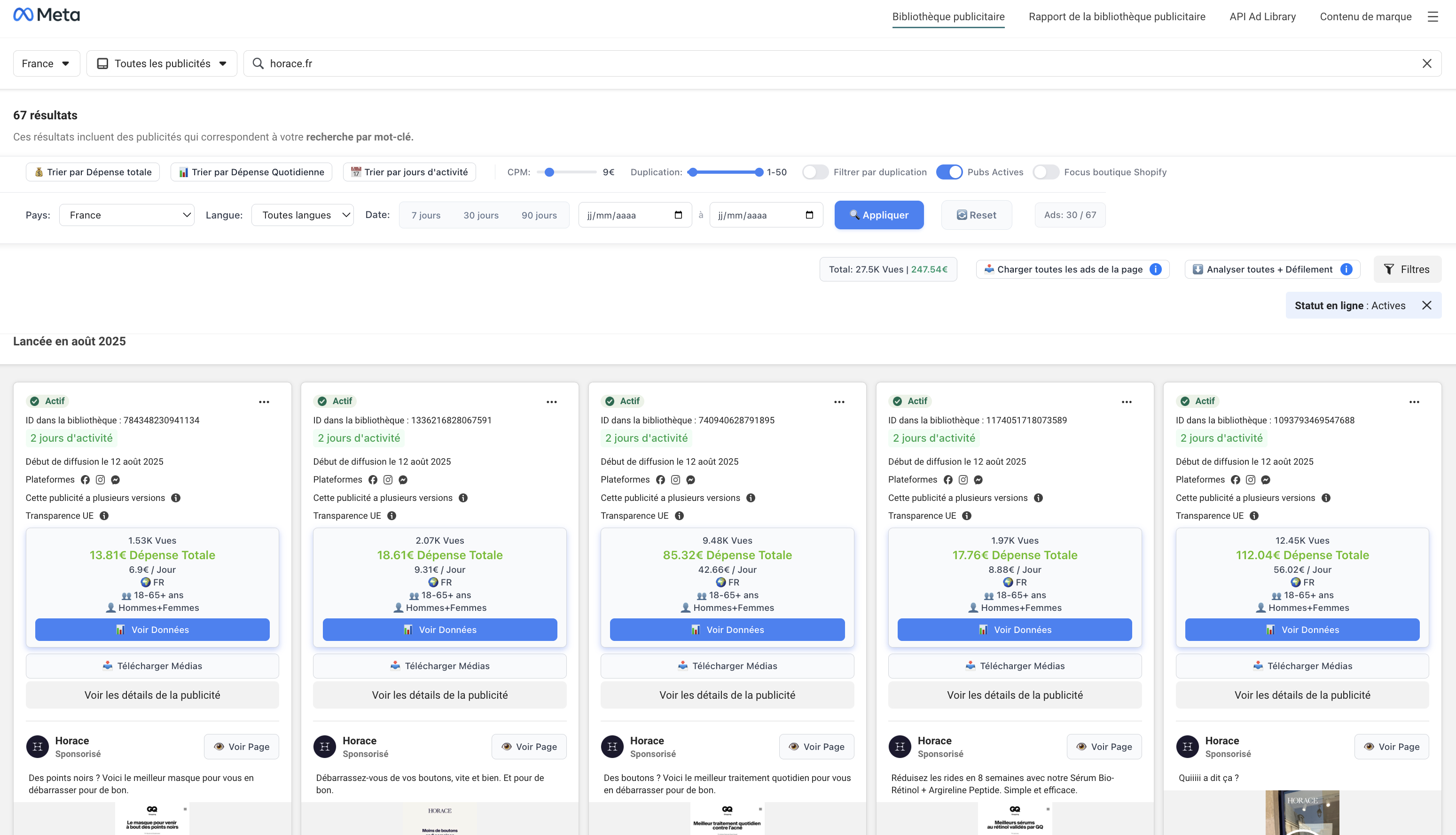Screen dimensions: 1456x835
Task: Turn off Pubs Actives switch
Action: click(x=949, y=172)
